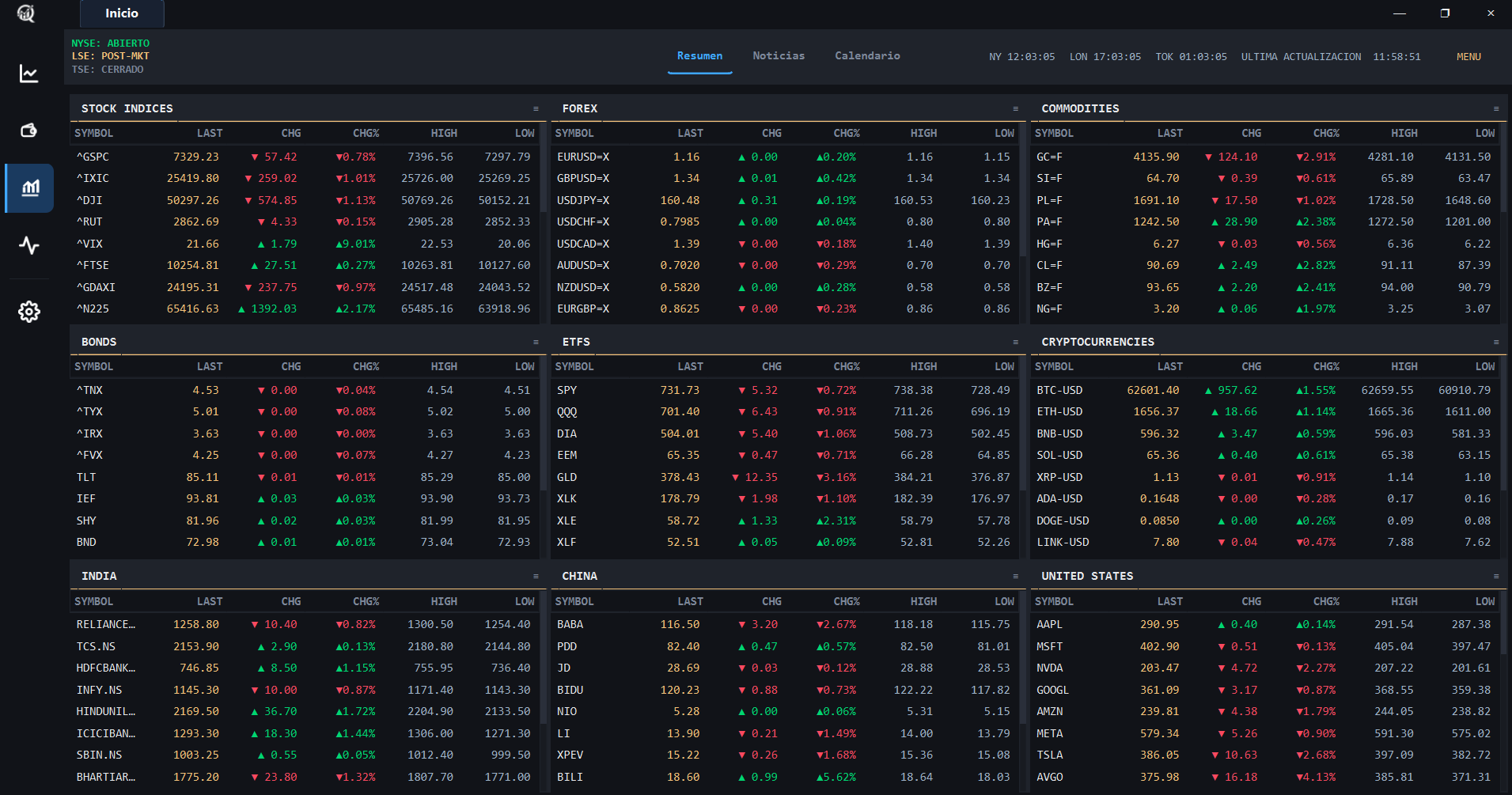Select the EURGBP=X forex row
The image size is (1512, 795).
tap(785, 309)
